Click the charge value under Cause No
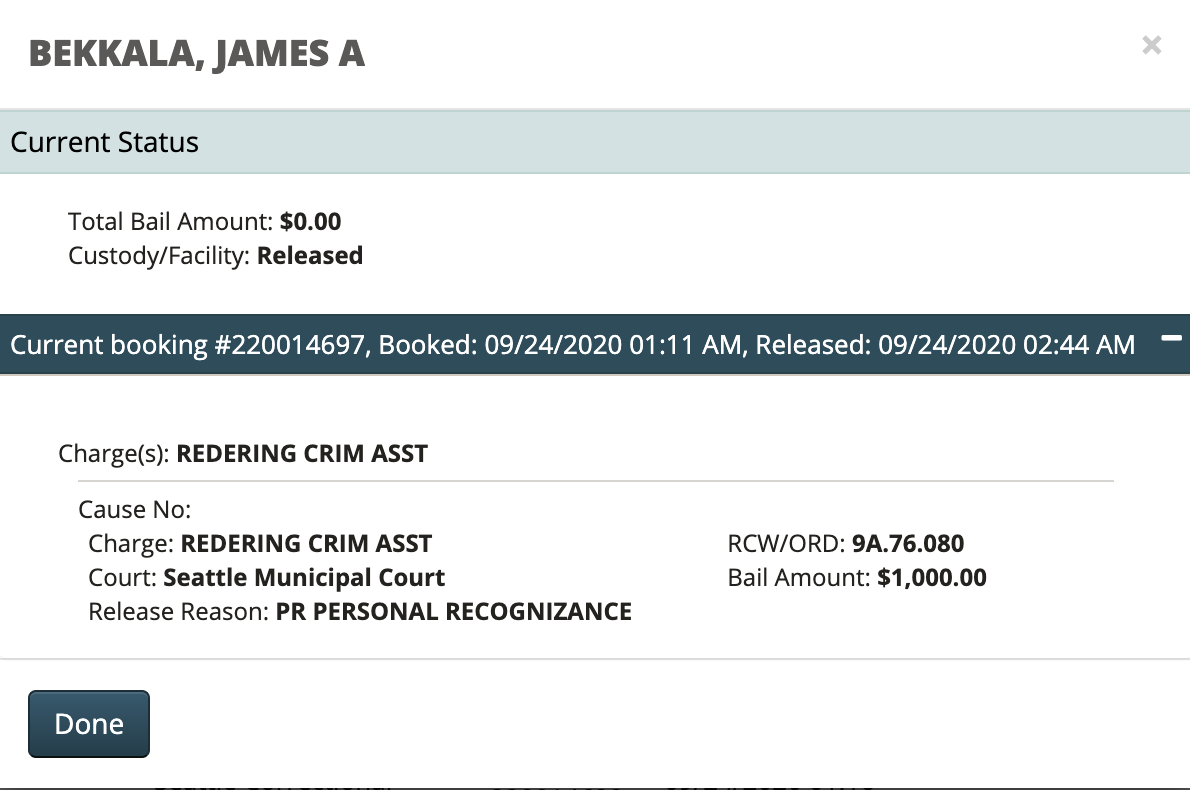 coord(306,544)
